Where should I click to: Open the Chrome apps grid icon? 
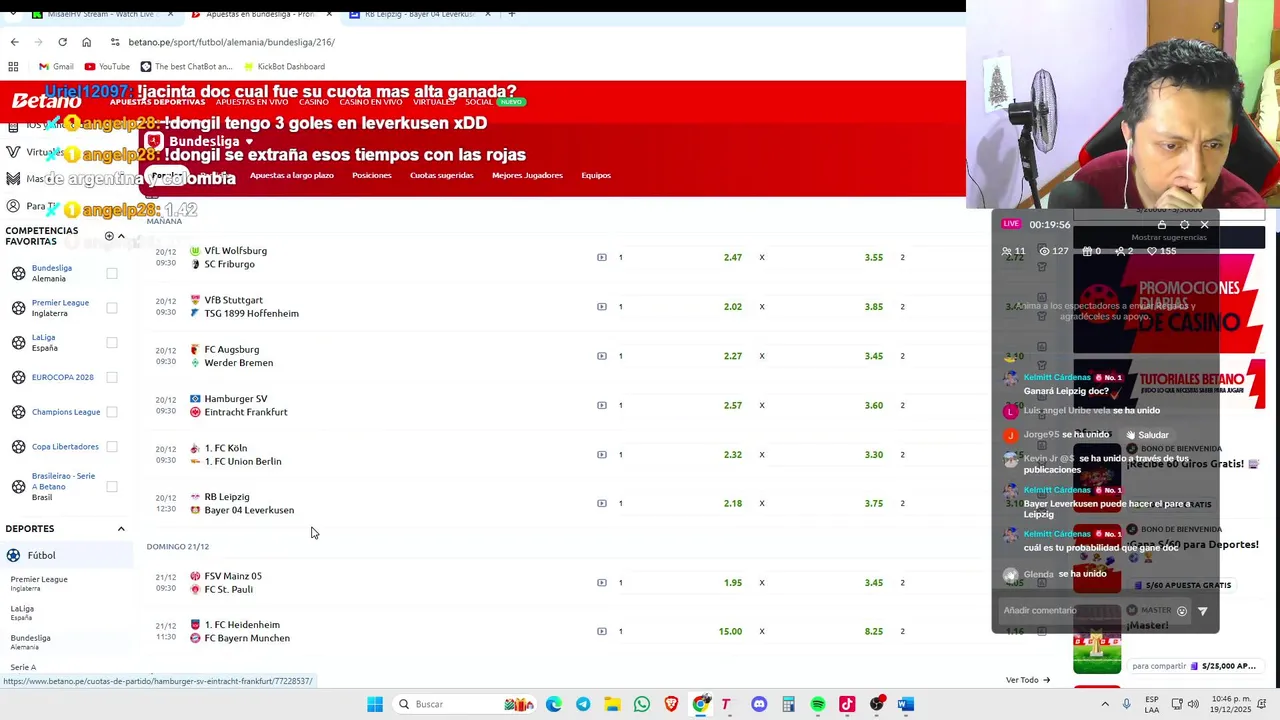point(13,67)
